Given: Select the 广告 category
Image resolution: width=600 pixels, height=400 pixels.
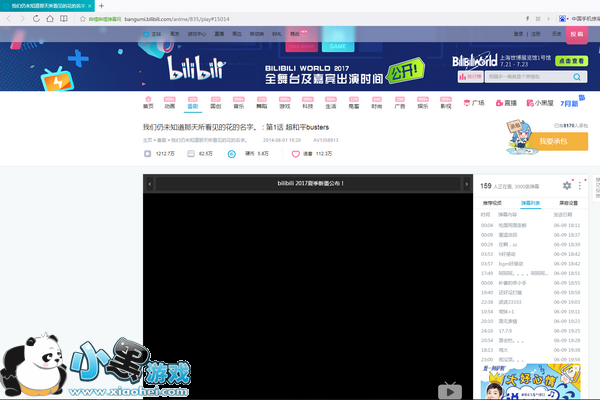Looking at the screenshot, I should [x=400, y=103].
